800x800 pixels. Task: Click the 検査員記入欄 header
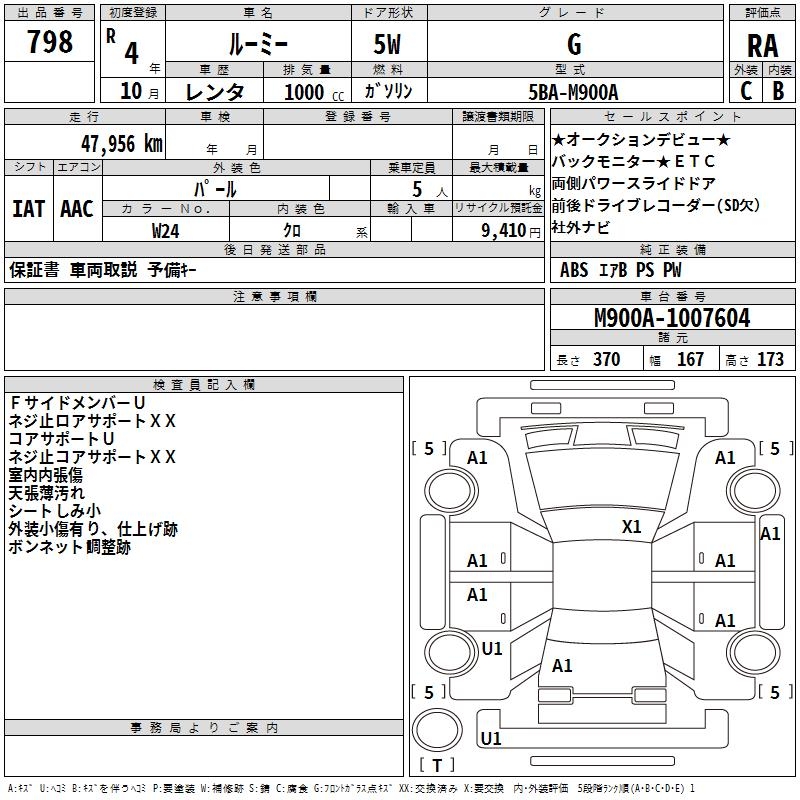(x=204, y=385)
